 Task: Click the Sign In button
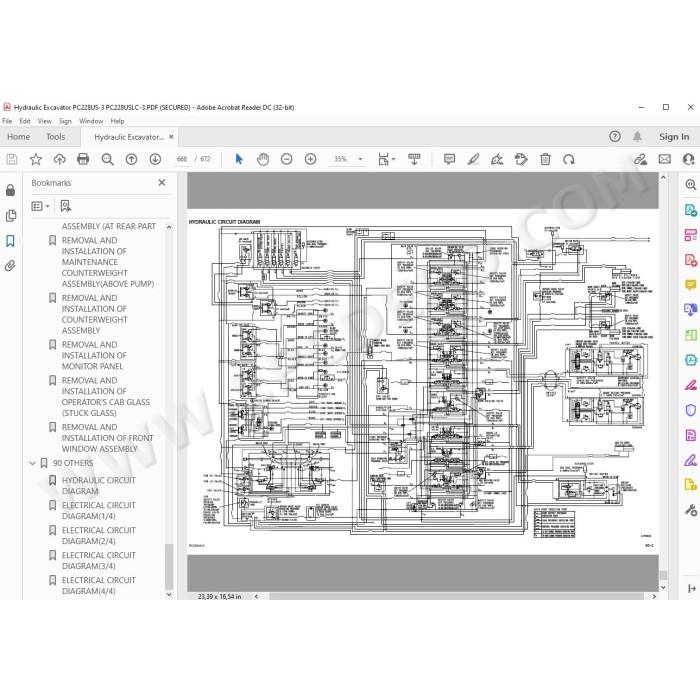(674, 137)
